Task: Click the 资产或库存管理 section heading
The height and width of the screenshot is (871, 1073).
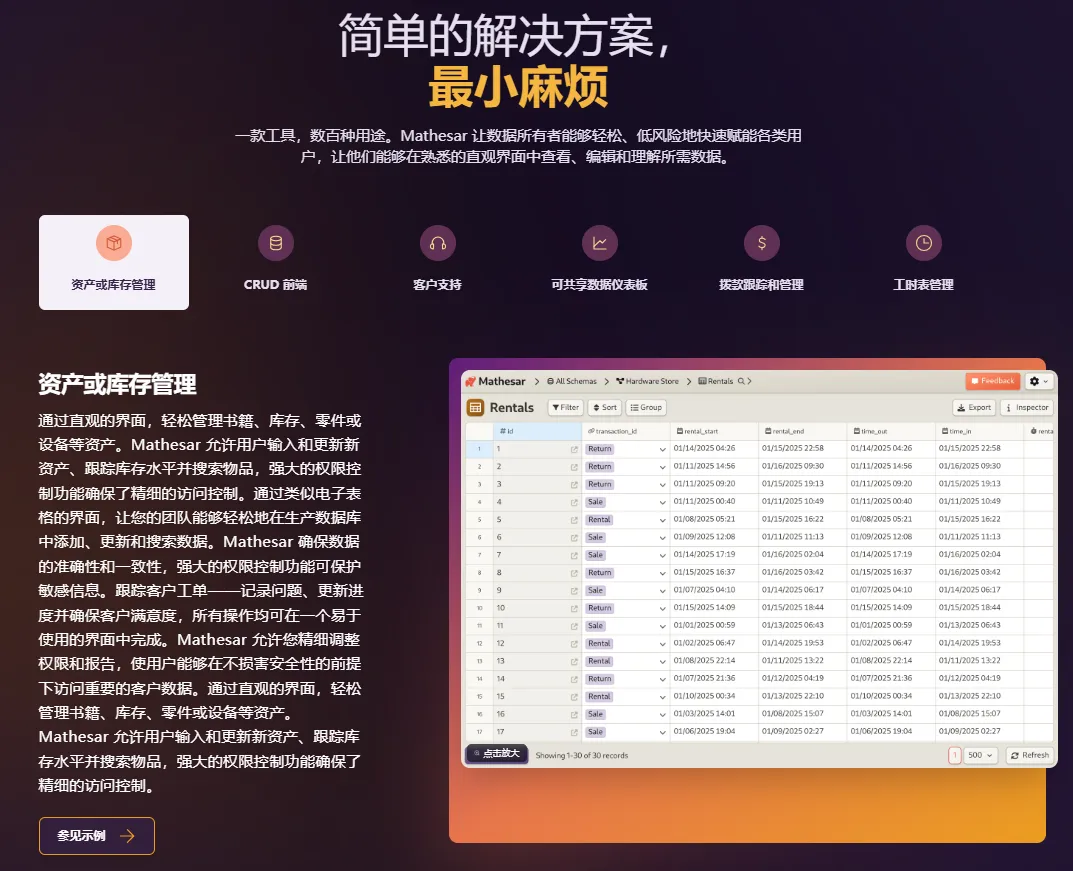Action: [117, 385]
